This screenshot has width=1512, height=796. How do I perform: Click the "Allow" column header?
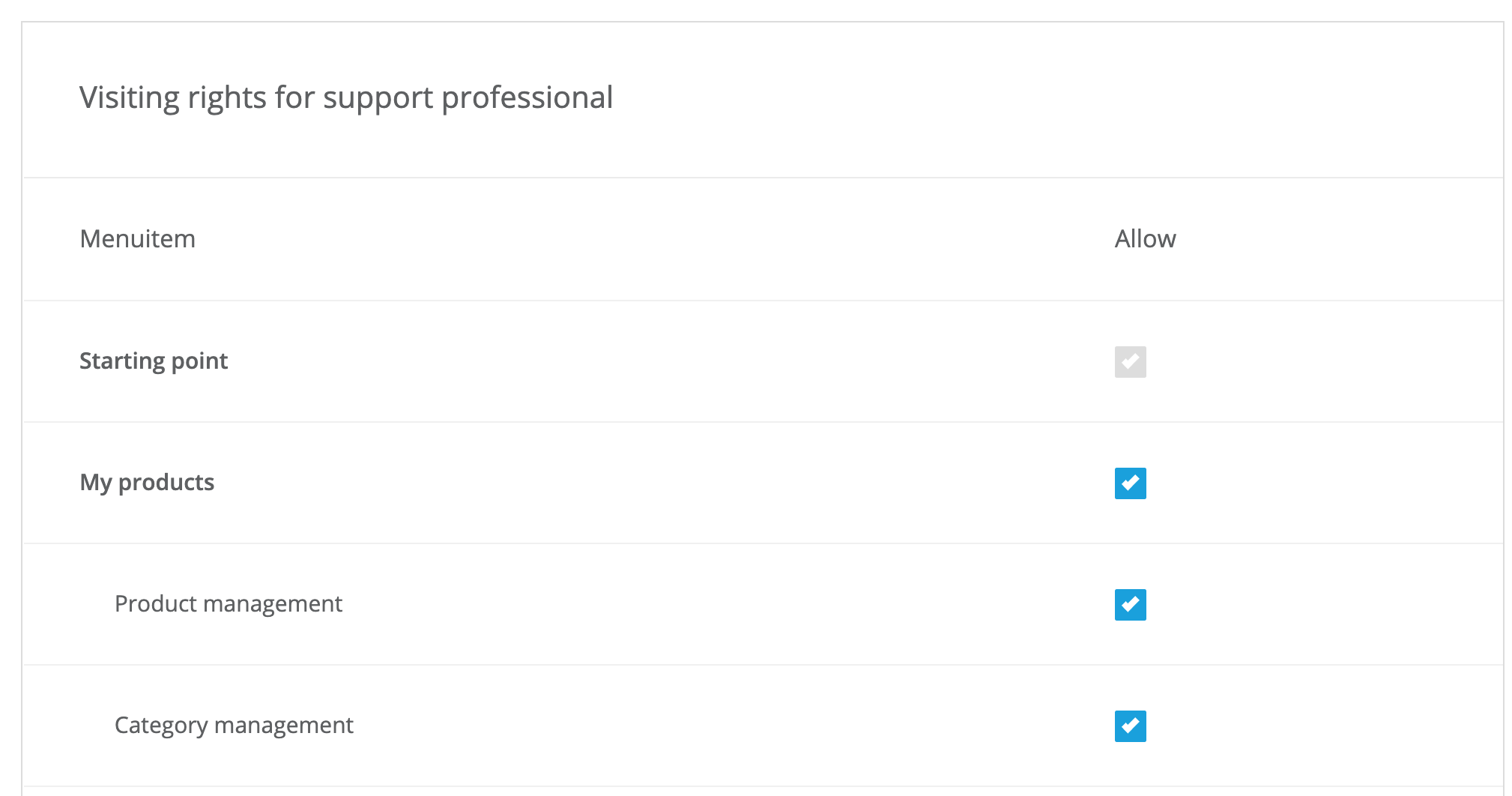[1145, 239]
